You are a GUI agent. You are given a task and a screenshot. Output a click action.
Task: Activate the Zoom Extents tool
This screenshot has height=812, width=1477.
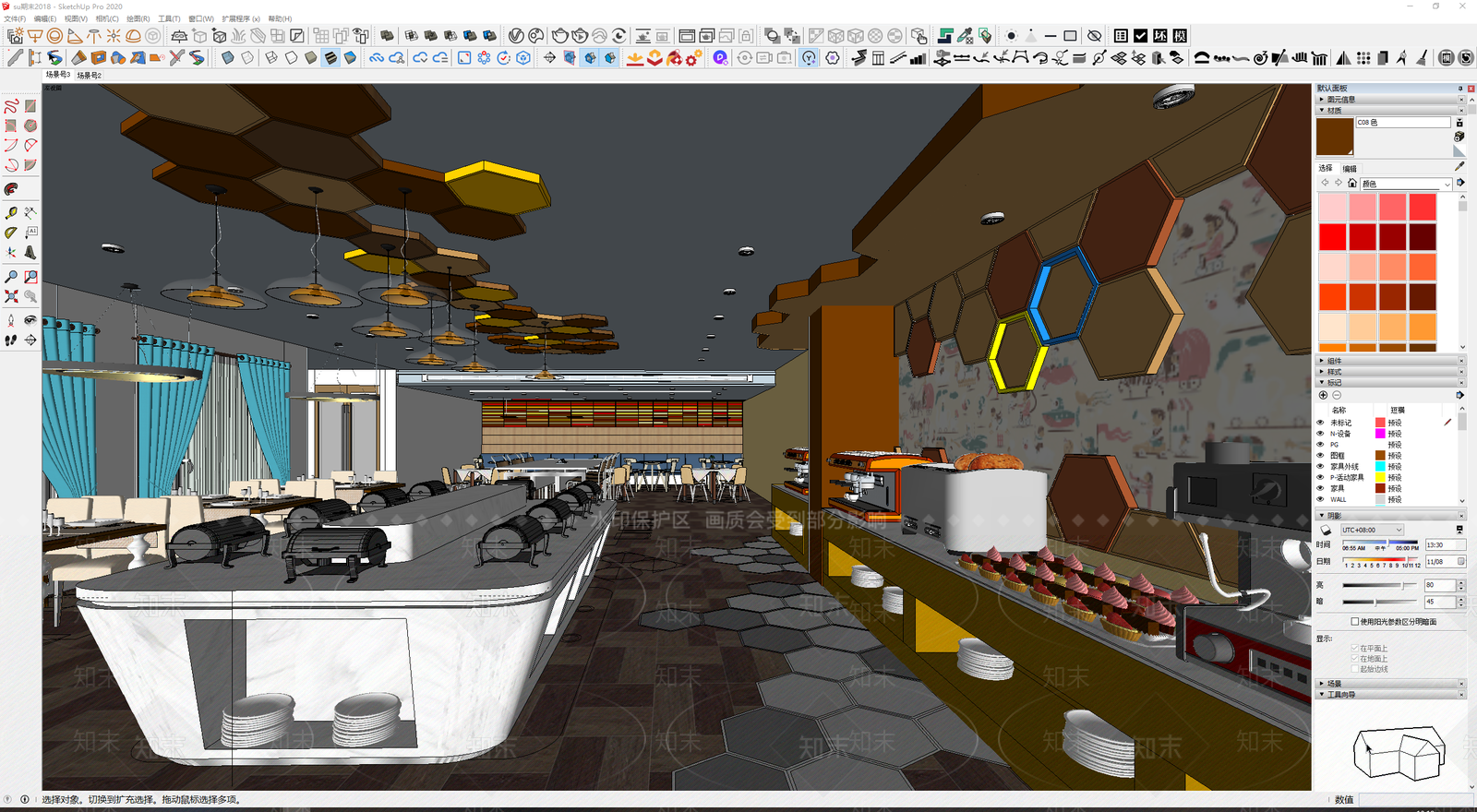pos(11,296)
